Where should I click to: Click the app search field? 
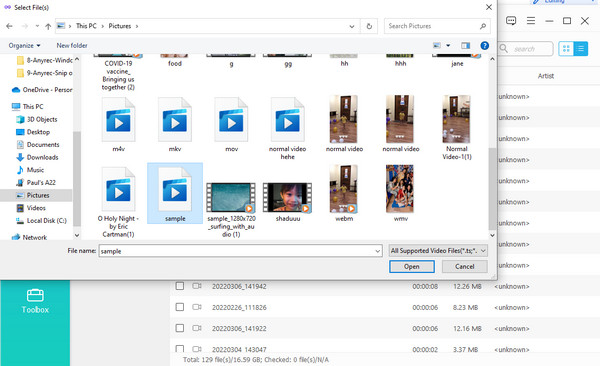pyautogui.click(x=526, y=49)
